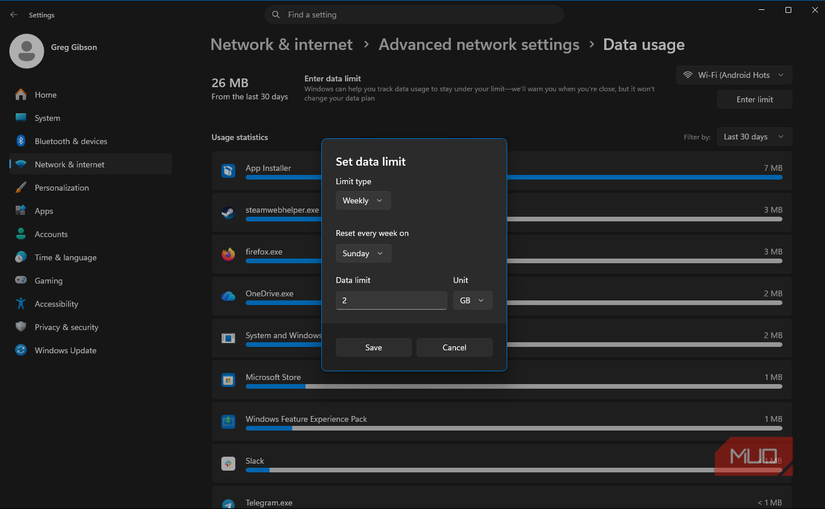This screenshot has width=825, height=509.
Task: Click the Firefox app icon
Action: tap(228, 254)
